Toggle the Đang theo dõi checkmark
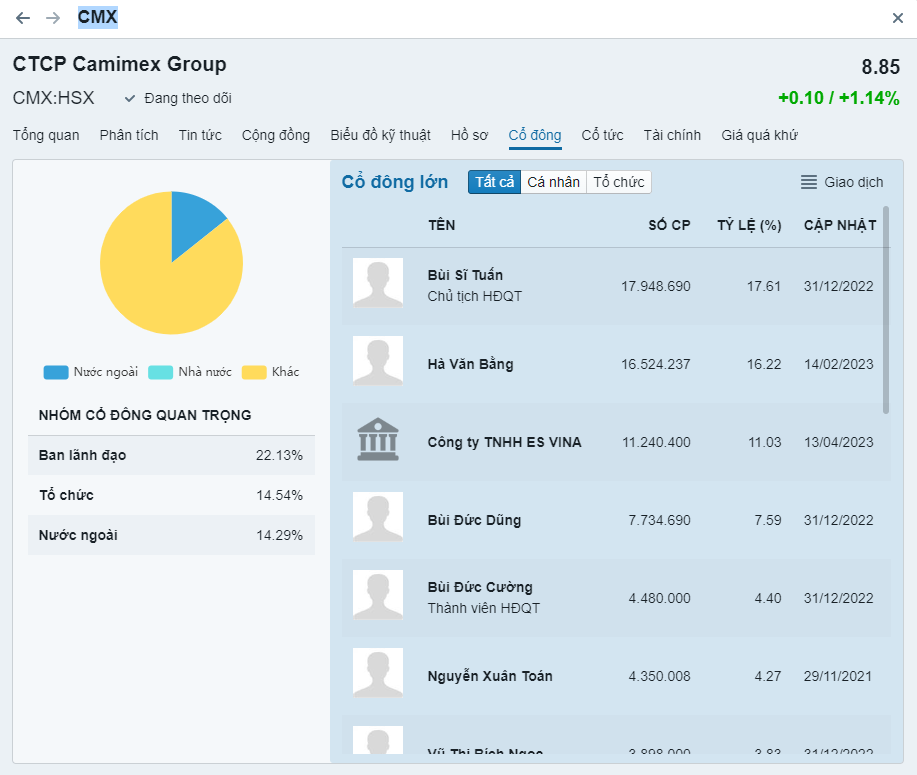 tap(130, 98)
